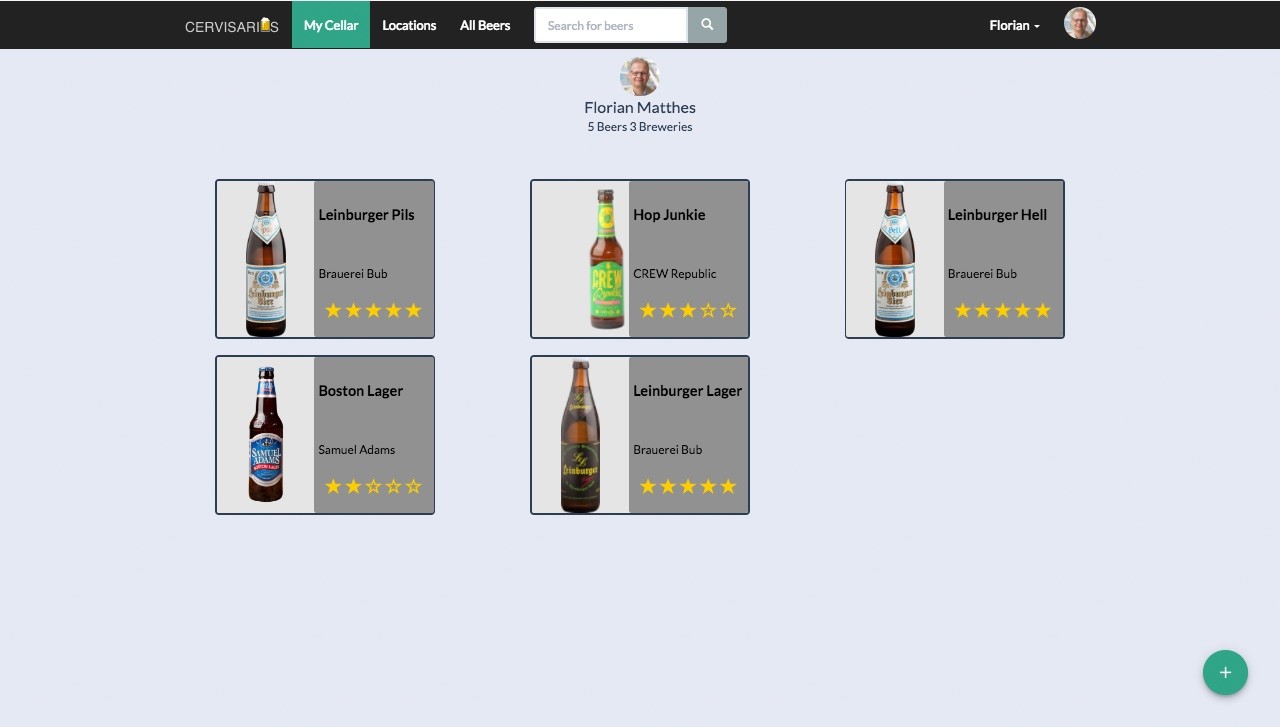Click Brauerei Bub under Leinburger Pils
Viewport: 1280px width, 727px height.
click(x=353, y=274)
